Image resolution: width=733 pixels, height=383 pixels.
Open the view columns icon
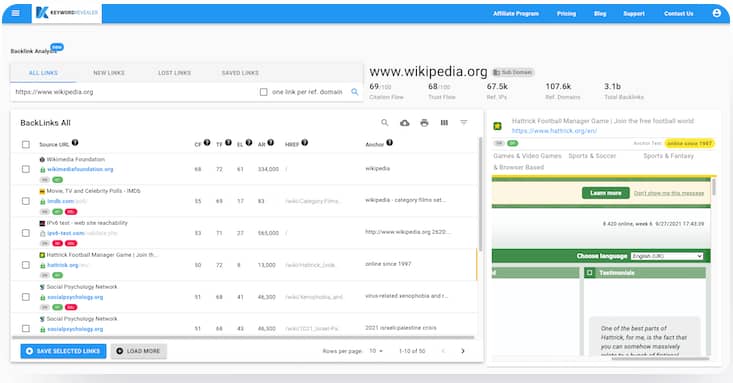pos(444,123)
